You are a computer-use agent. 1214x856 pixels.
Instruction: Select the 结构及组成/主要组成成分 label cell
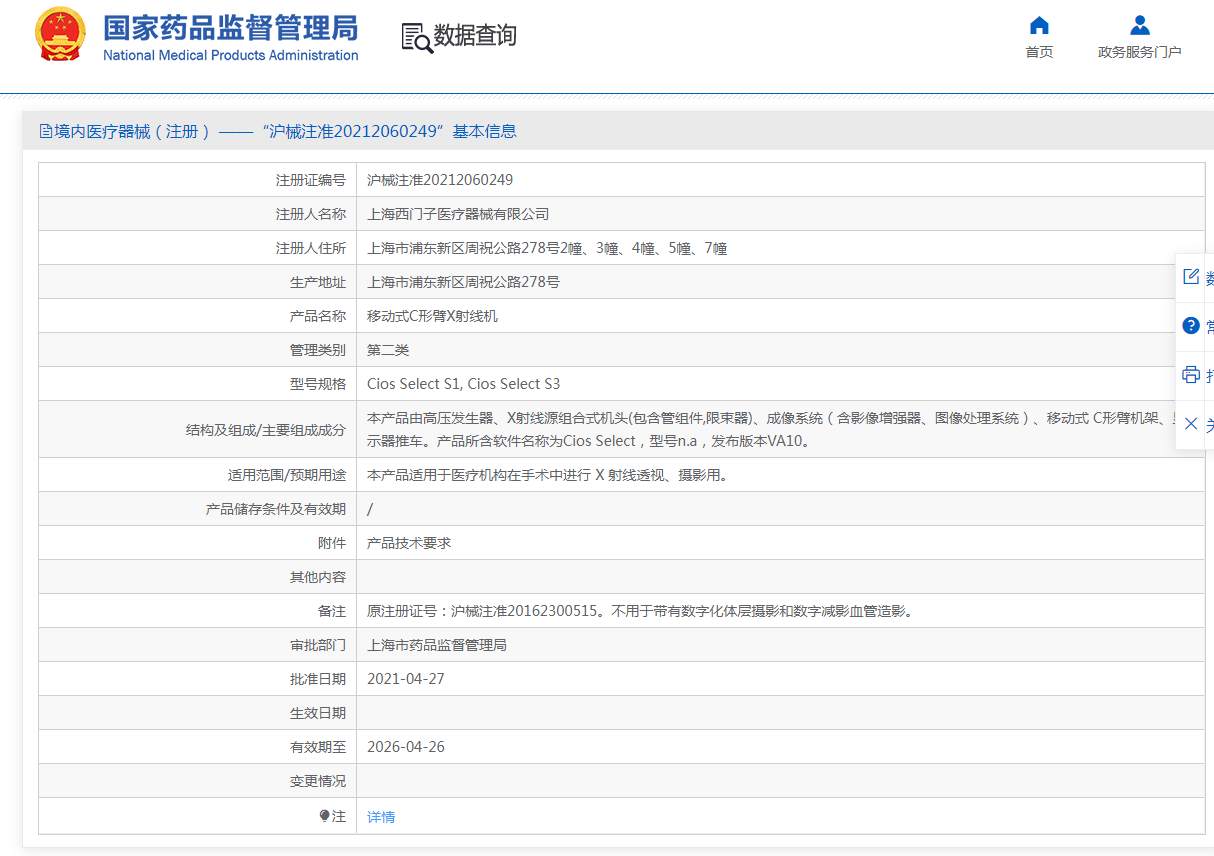coord(198,429)
